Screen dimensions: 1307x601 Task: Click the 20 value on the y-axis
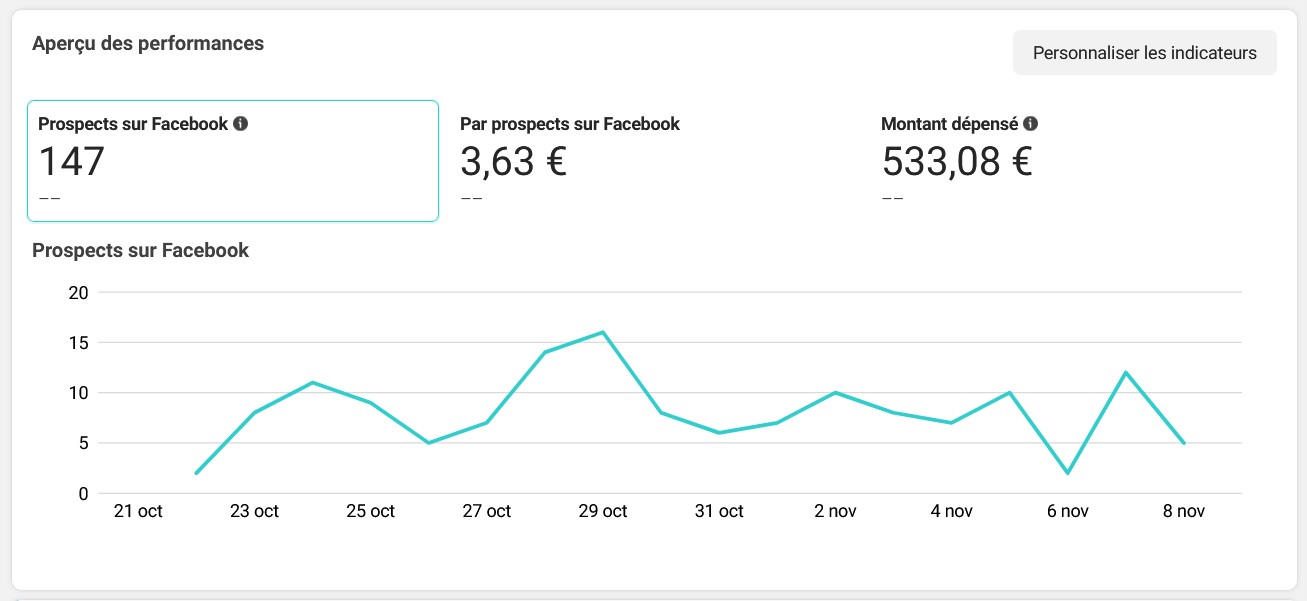tap(78, 292)
